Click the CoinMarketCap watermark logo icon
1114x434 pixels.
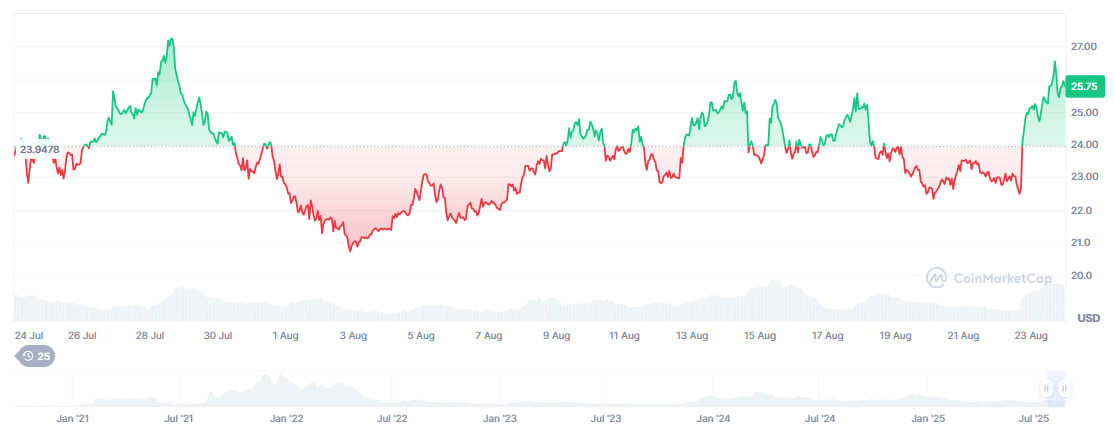[937, 277]
